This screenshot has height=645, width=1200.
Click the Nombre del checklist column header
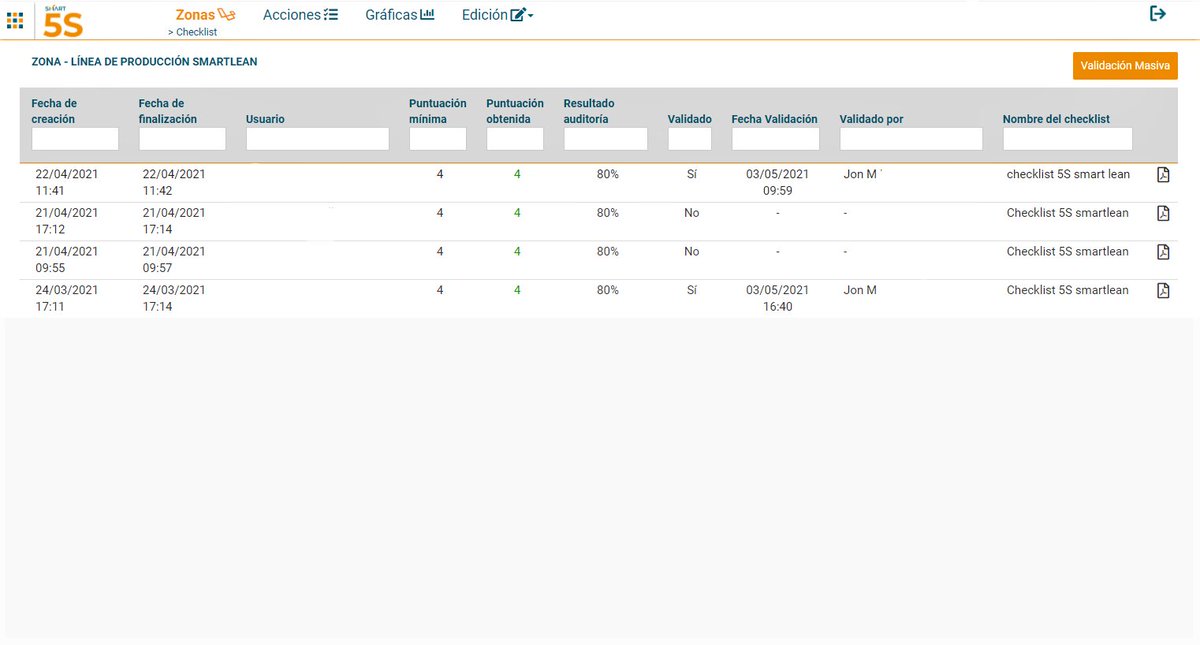coord(1056,119)
